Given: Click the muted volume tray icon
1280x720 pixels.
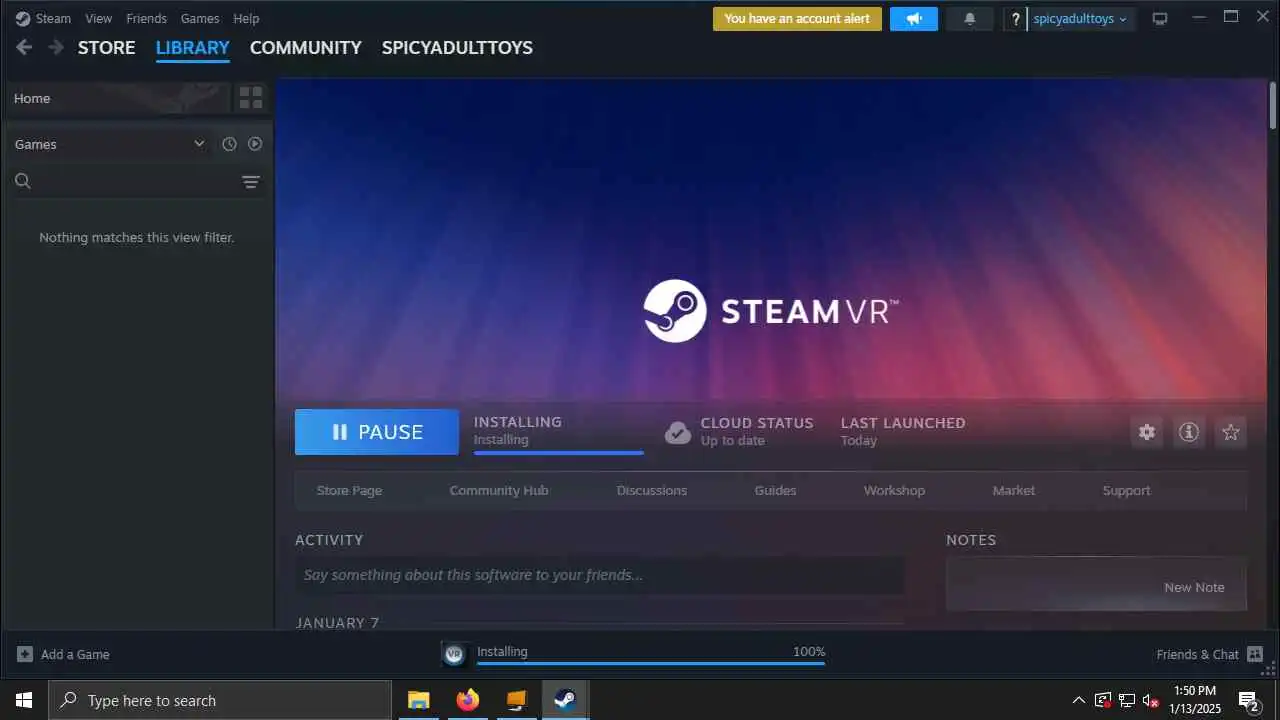Looking at the screenshot, I should 1151,700.
